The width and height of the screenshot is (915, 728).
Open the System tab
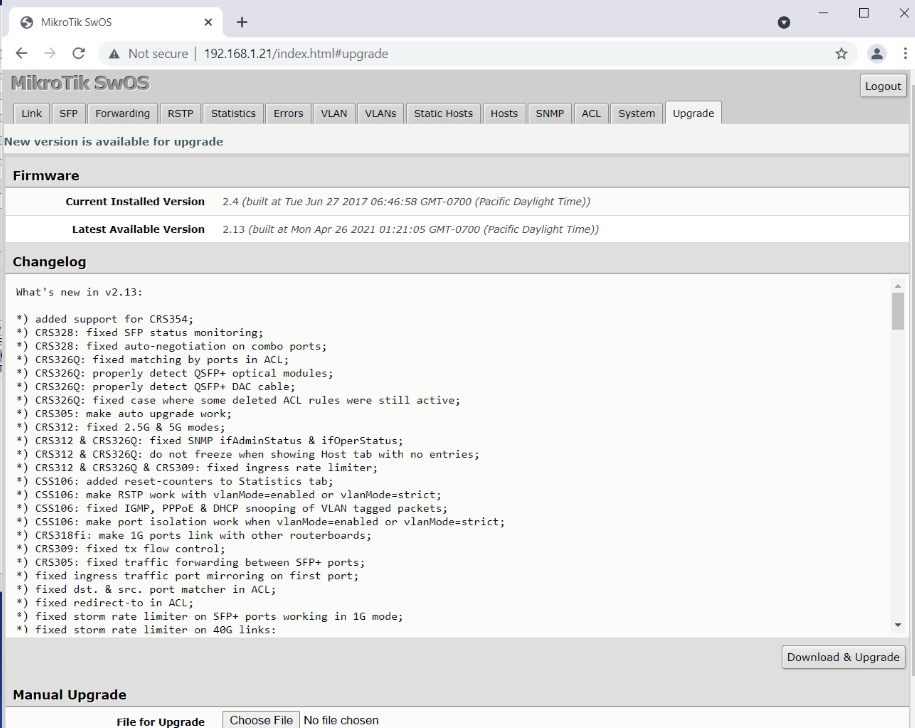tap(636, 113)
